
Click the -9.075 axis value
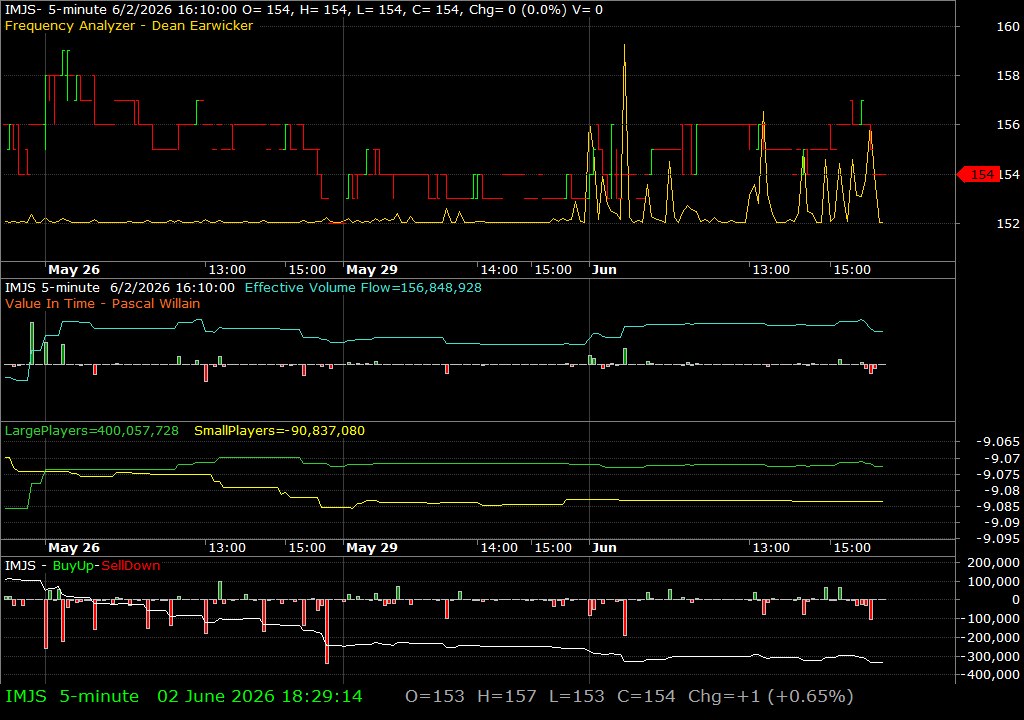click(x=997, y=474)
